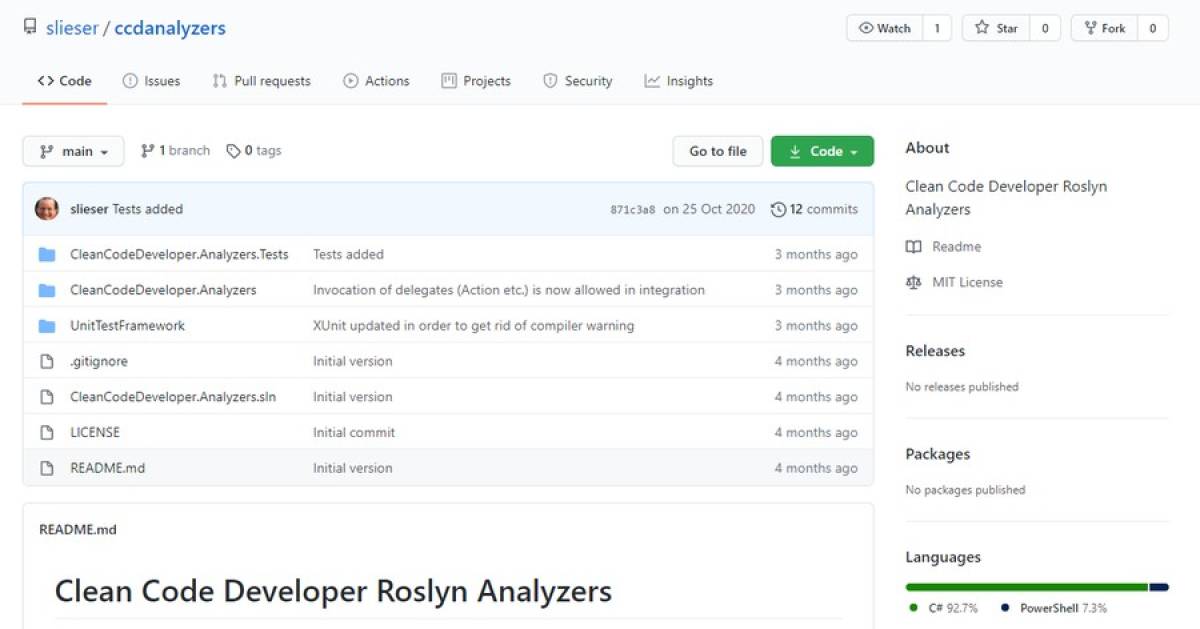
Task: Open the CleanCodeDeveloper.Analyzers folder icon
Action: (x=46, y=289)
